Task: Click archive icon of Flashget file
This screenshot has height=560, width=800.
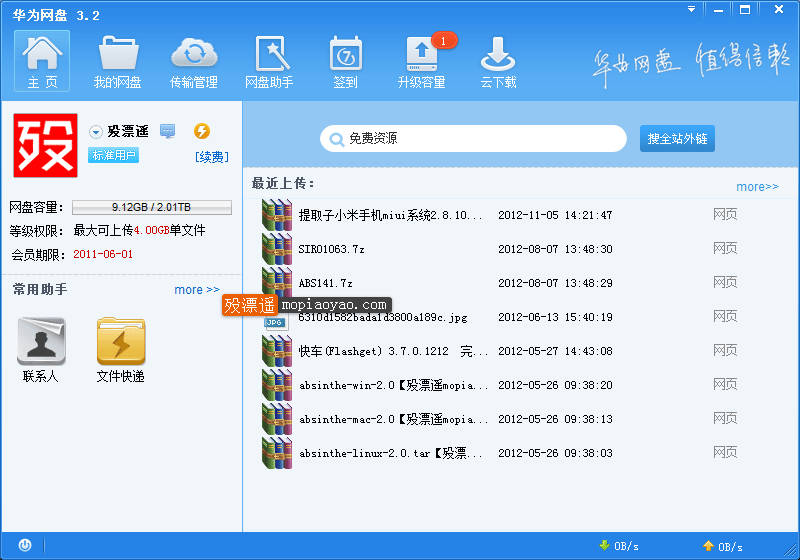Action: 277,351
